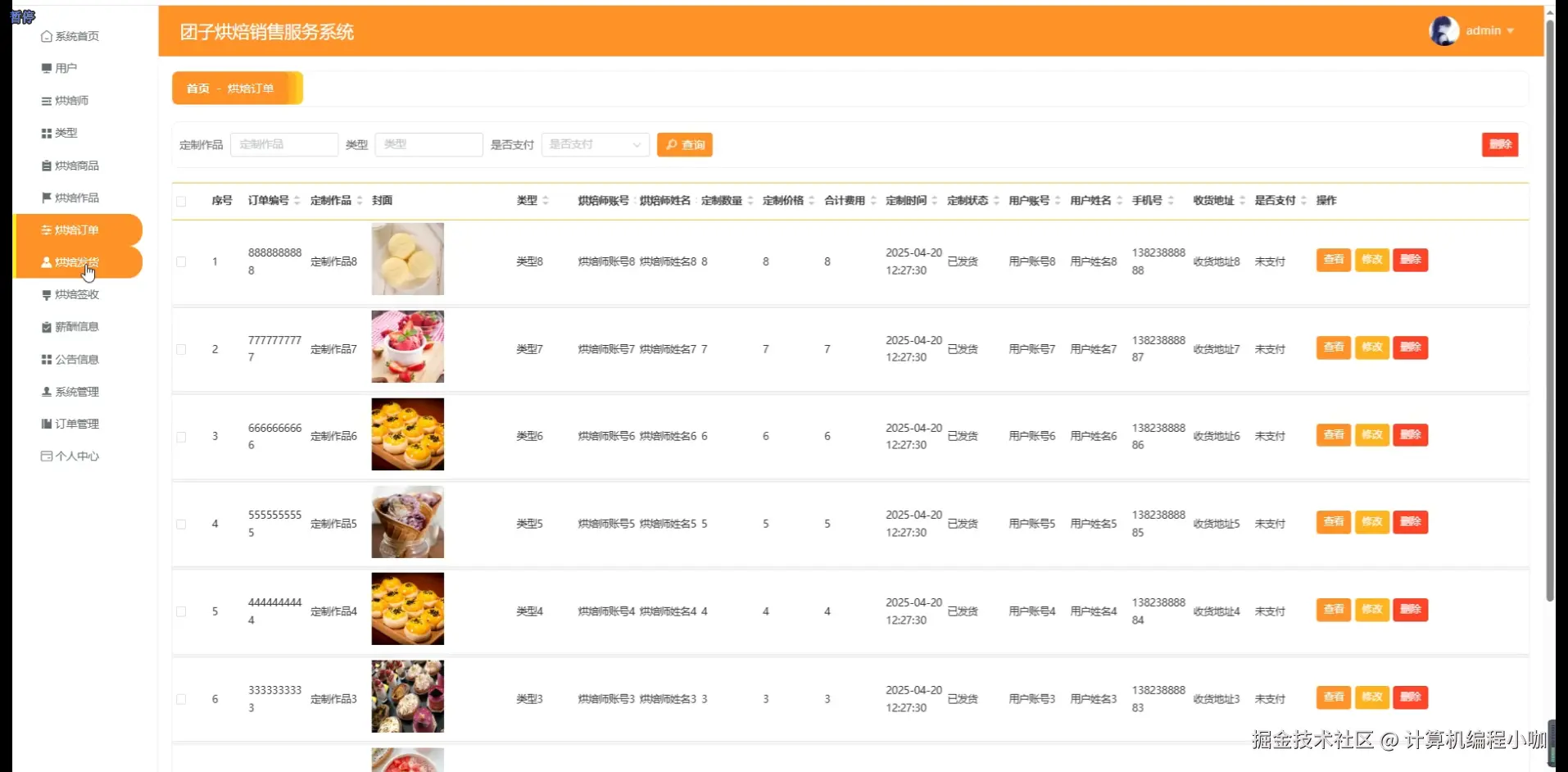The width and height of the screenshot is (1568, 772).
Task: Sort the table by 用户账号
Action: pos(1058,201)
